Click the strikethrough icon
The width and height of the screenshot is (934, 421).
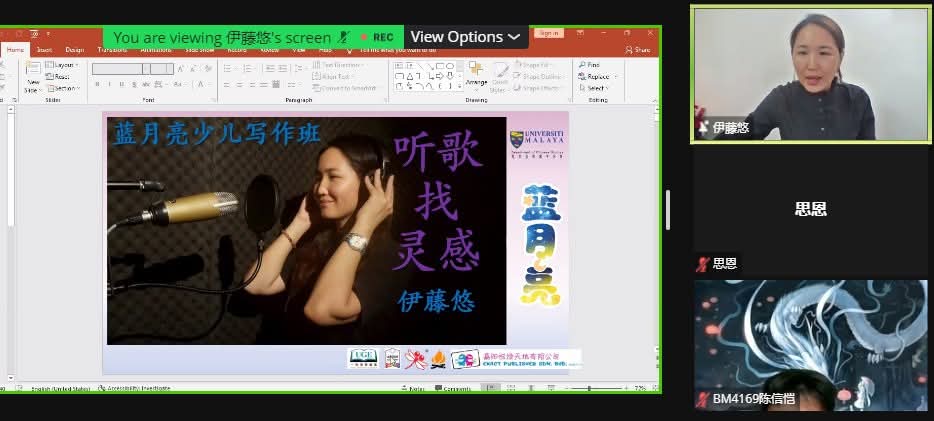coord(147,85)
